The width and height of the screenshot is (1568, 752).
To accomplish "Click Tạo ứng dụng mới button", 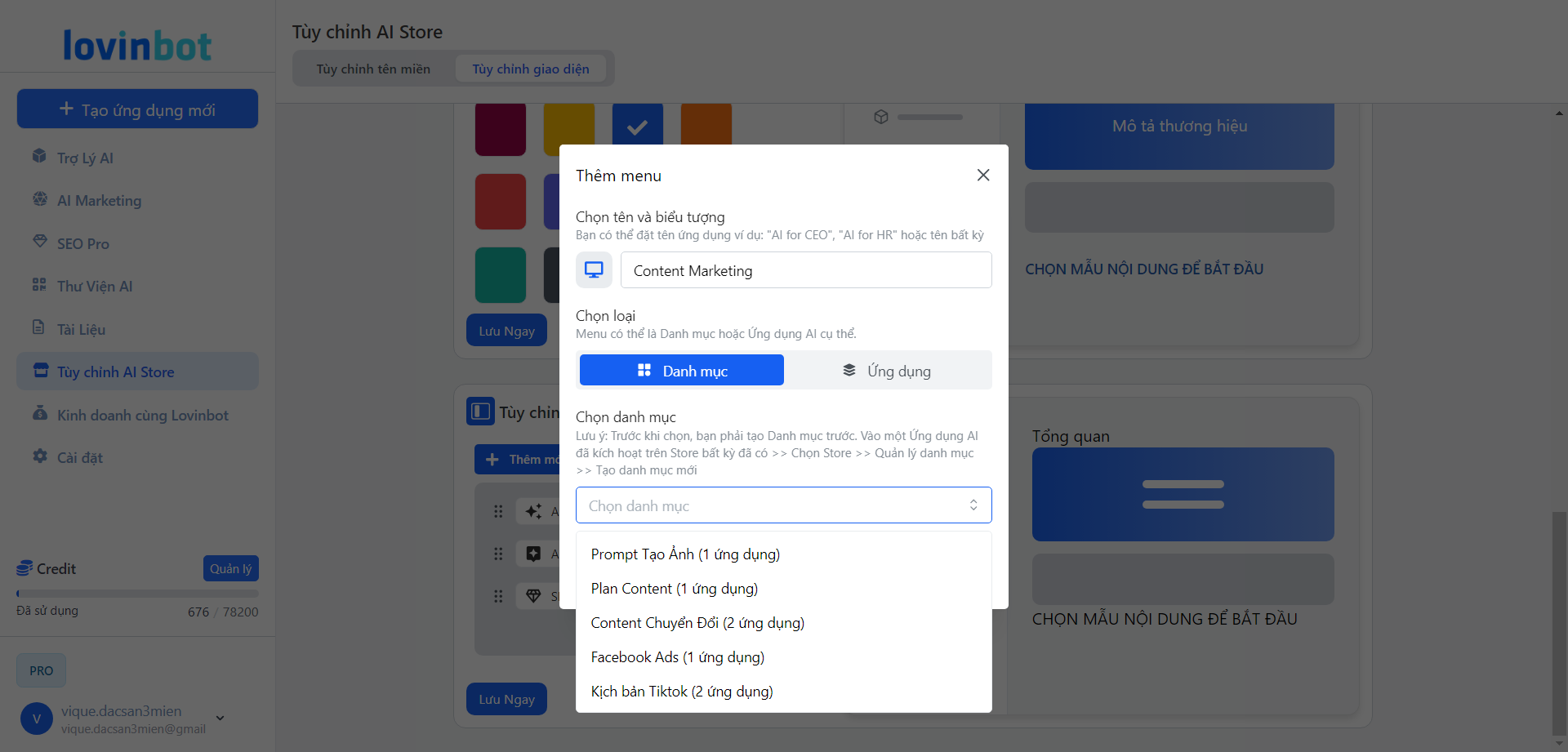I will point(137,109).
